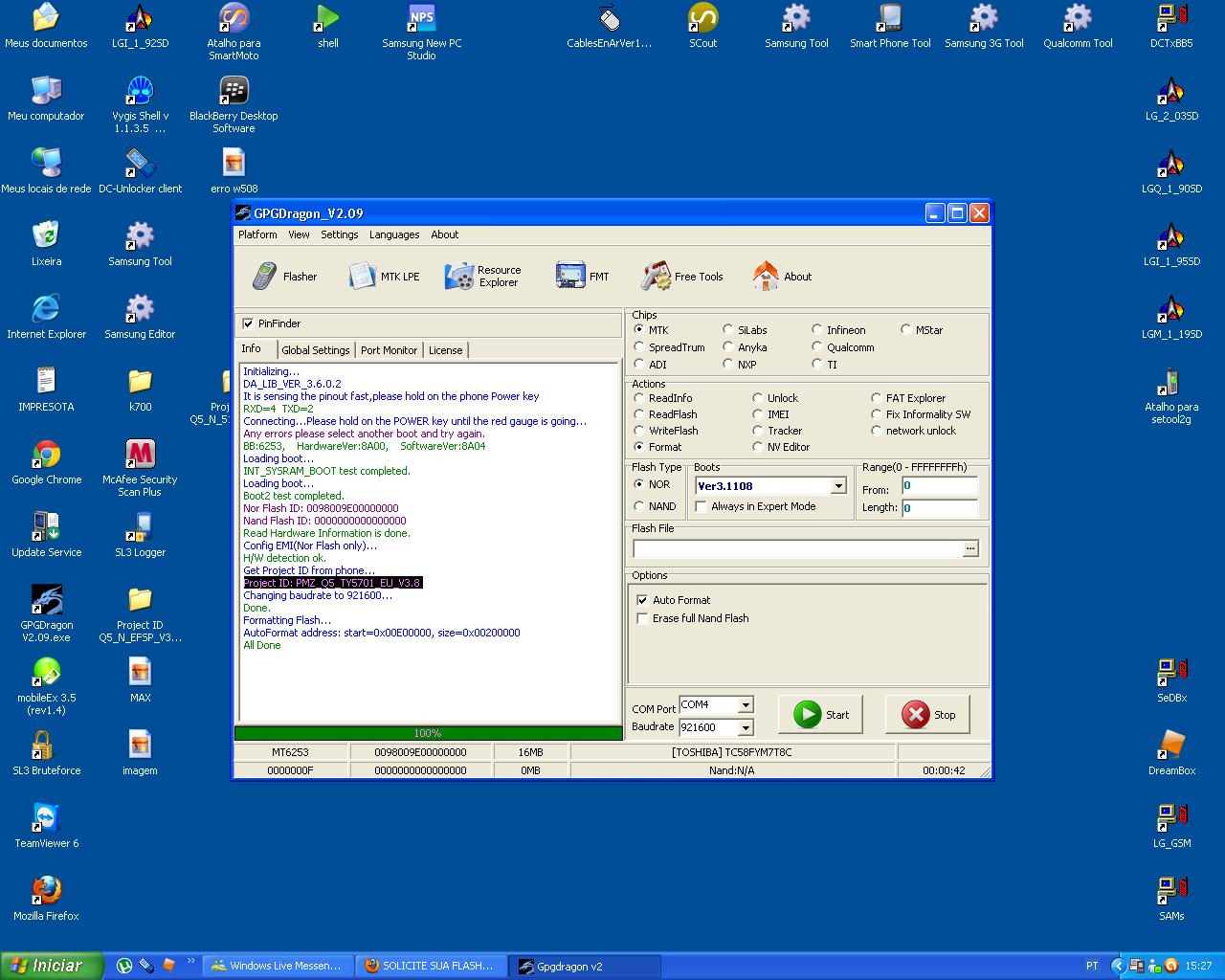The width and height of the screenshot is (1225, 980).
Task: Uncheck the Auto Format option
Action: [x=642, y=600]
